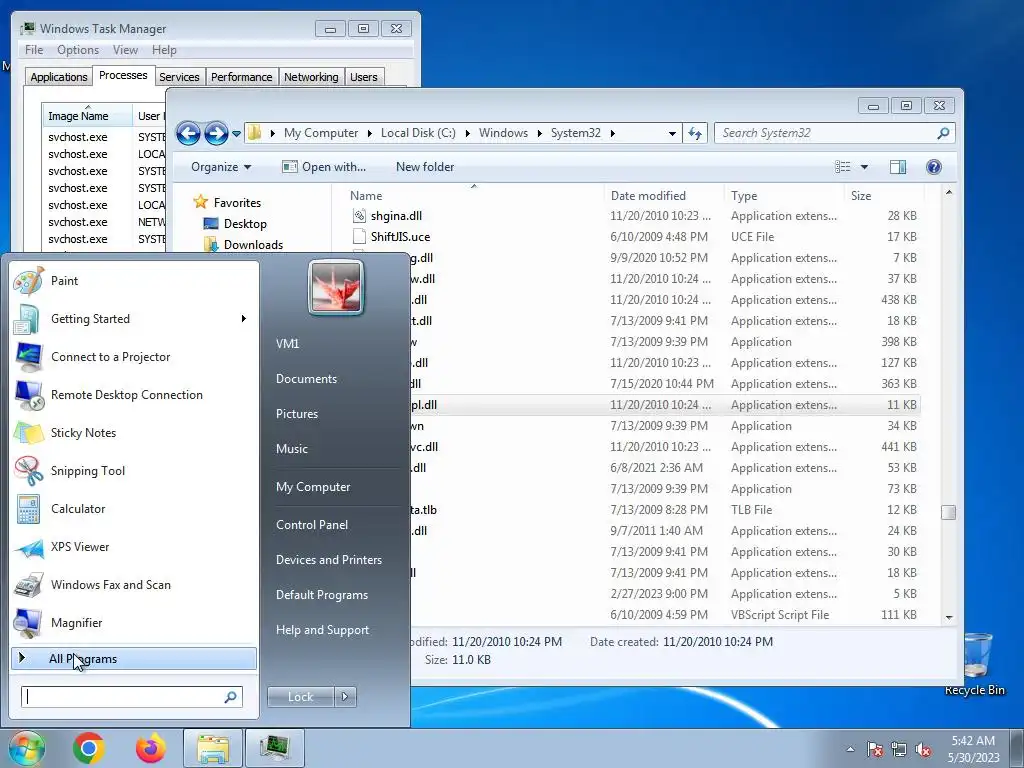This screenshot has height=768, width=1024.
Task: Open Task Manager File menu
Action: tap(34, 50)
